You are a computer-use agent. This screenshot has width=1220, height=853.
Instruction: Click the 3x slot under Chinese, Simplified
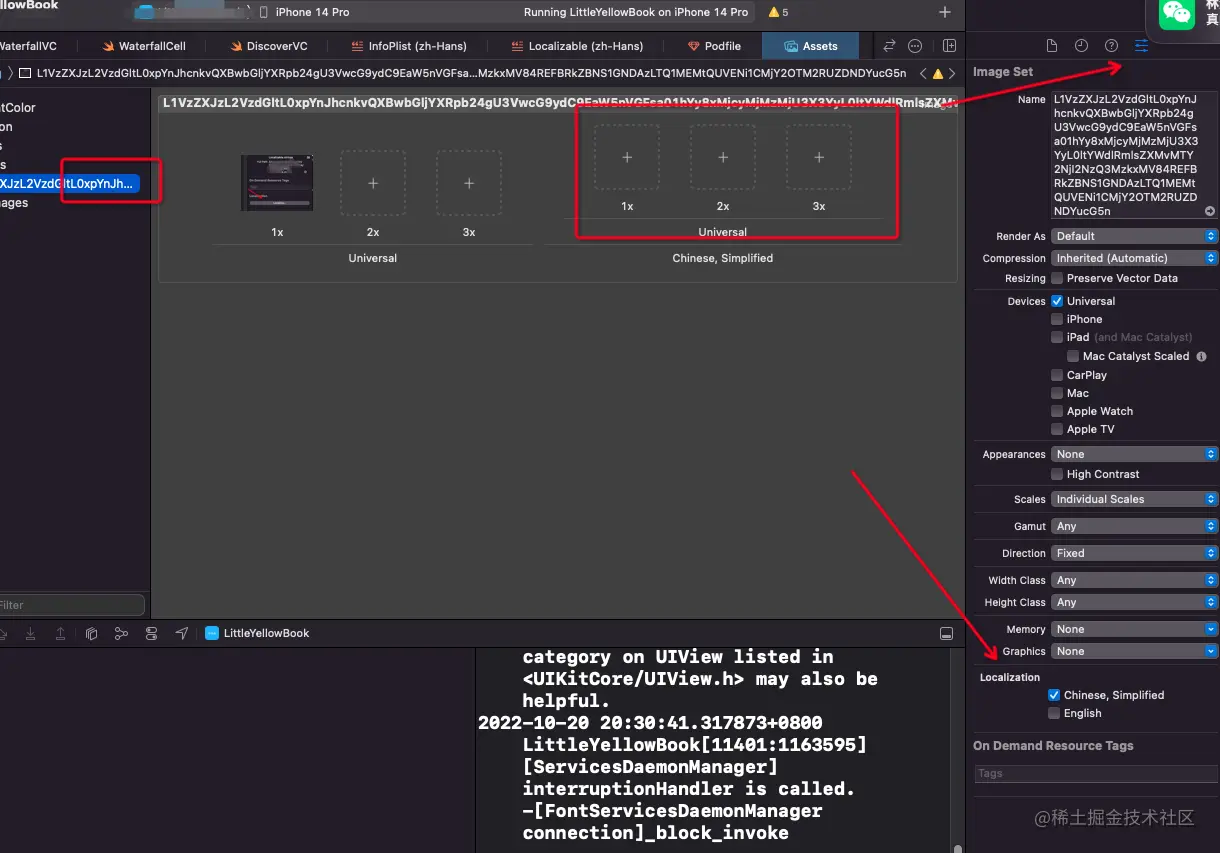[819, 157]
